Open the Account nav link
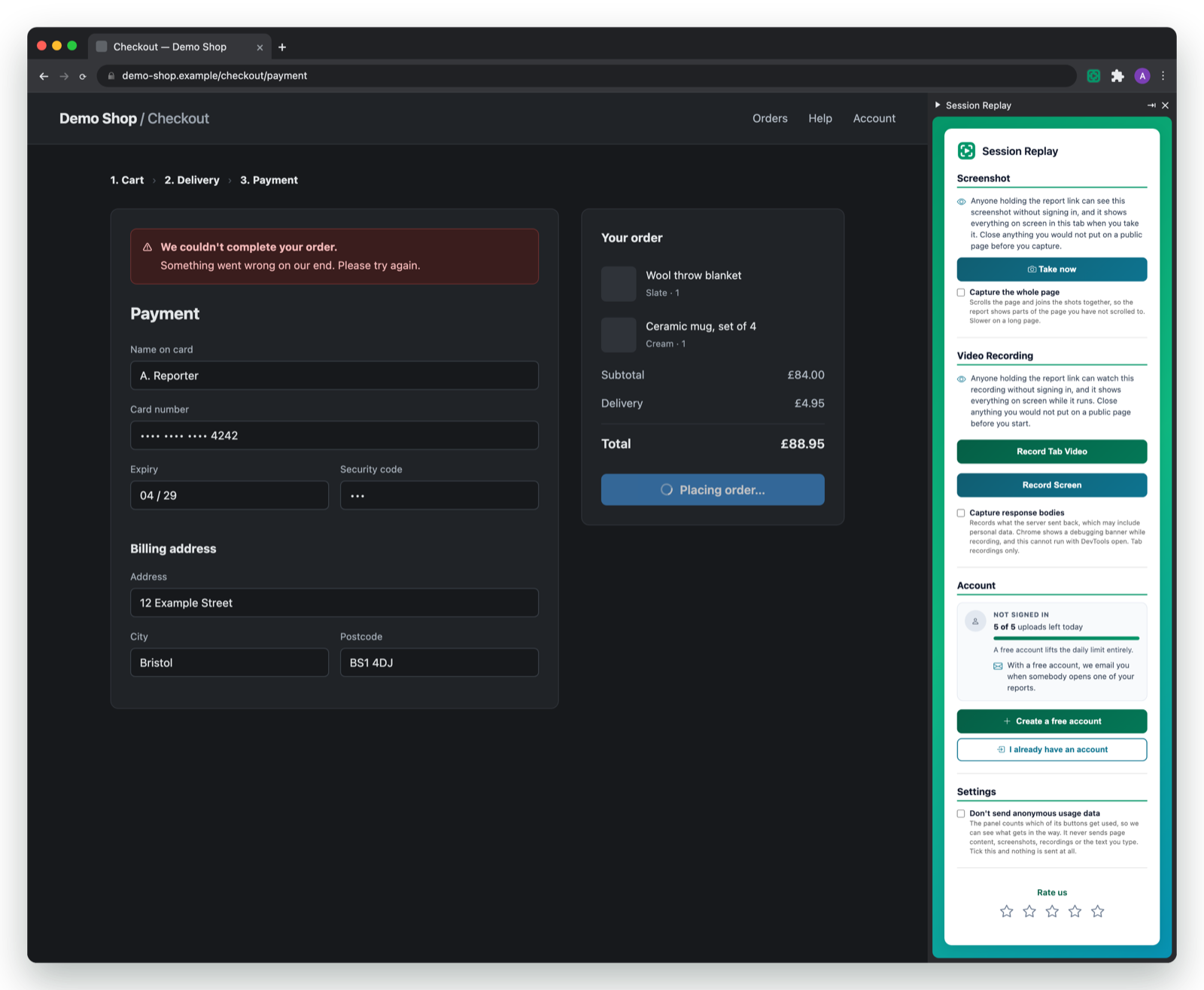This screenshot has height=990, width=1204. click(874, 118)
